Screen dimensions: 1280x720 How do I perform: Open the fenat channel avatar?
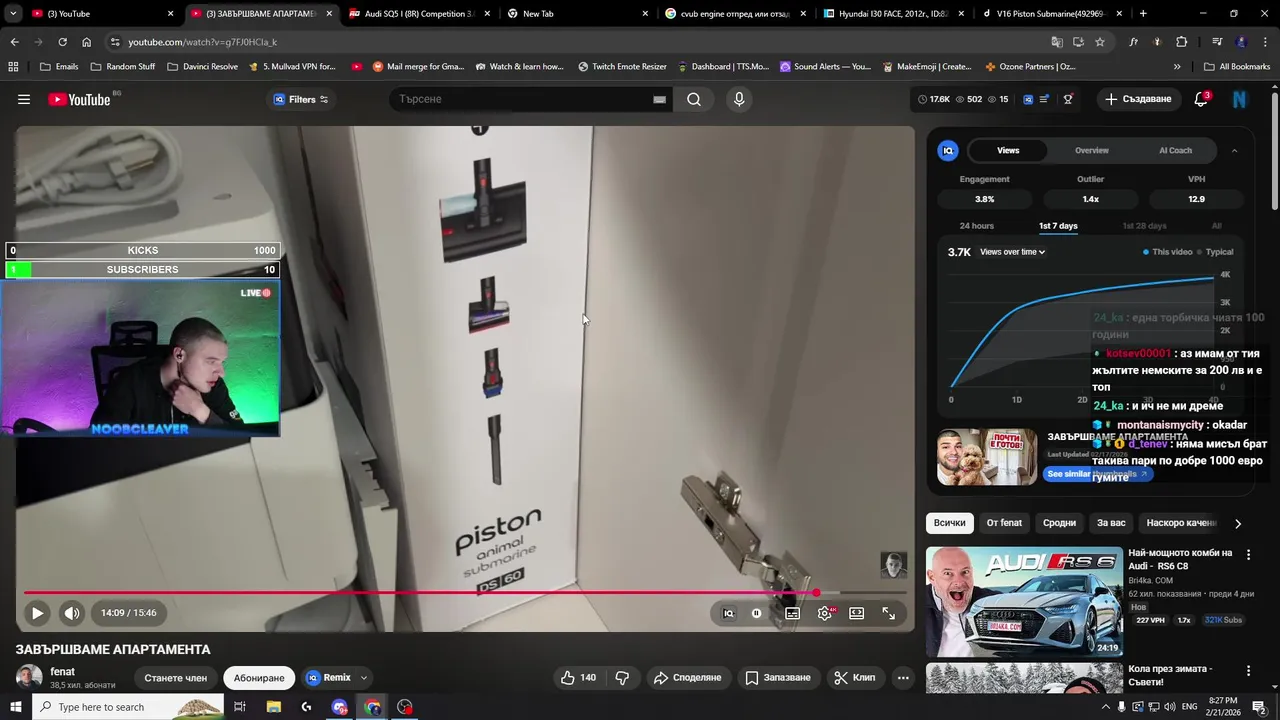tap(29, 677)
